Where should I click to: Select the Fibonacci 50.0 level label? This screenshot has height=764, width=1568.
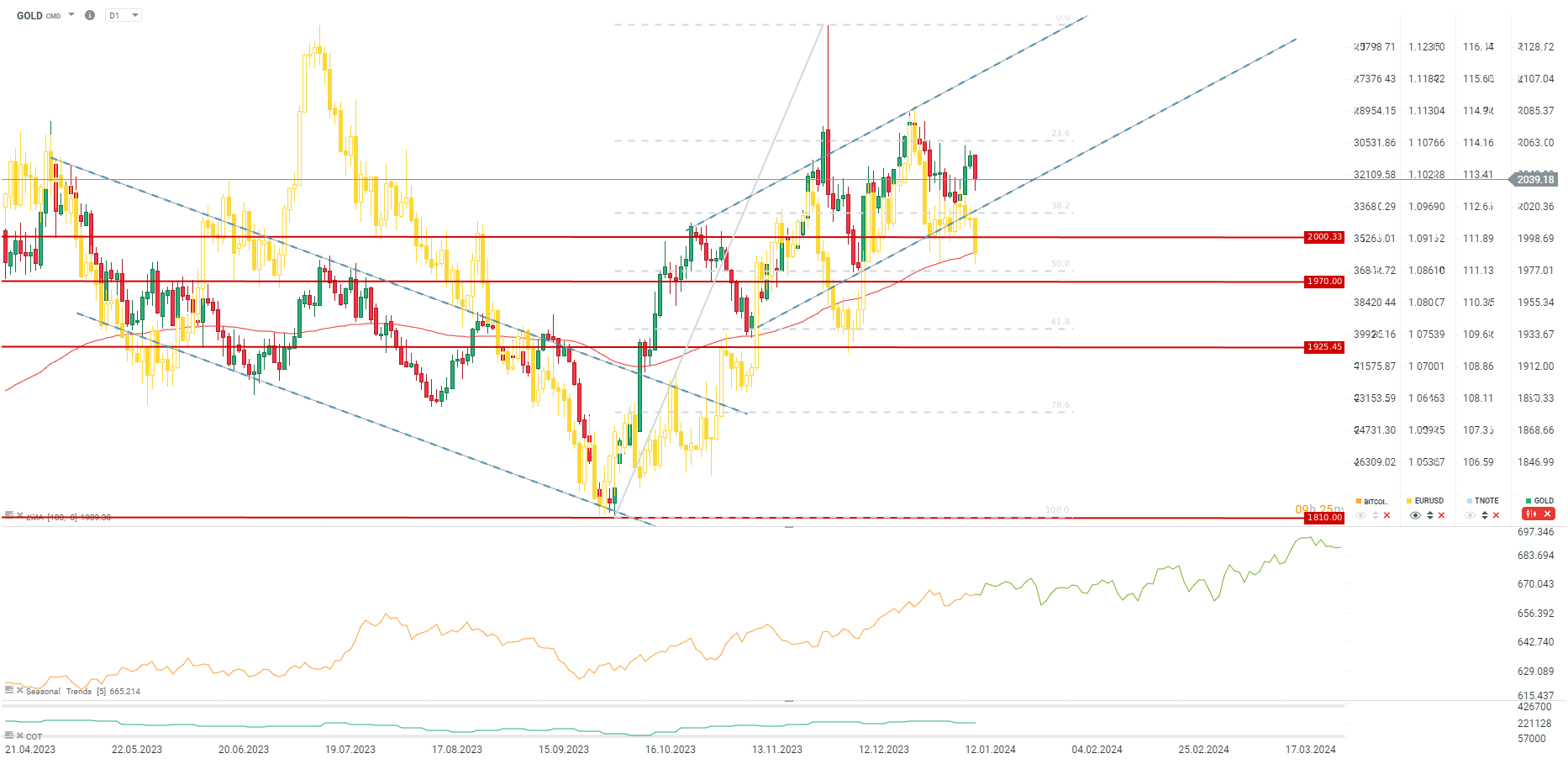coord(1060,264)
